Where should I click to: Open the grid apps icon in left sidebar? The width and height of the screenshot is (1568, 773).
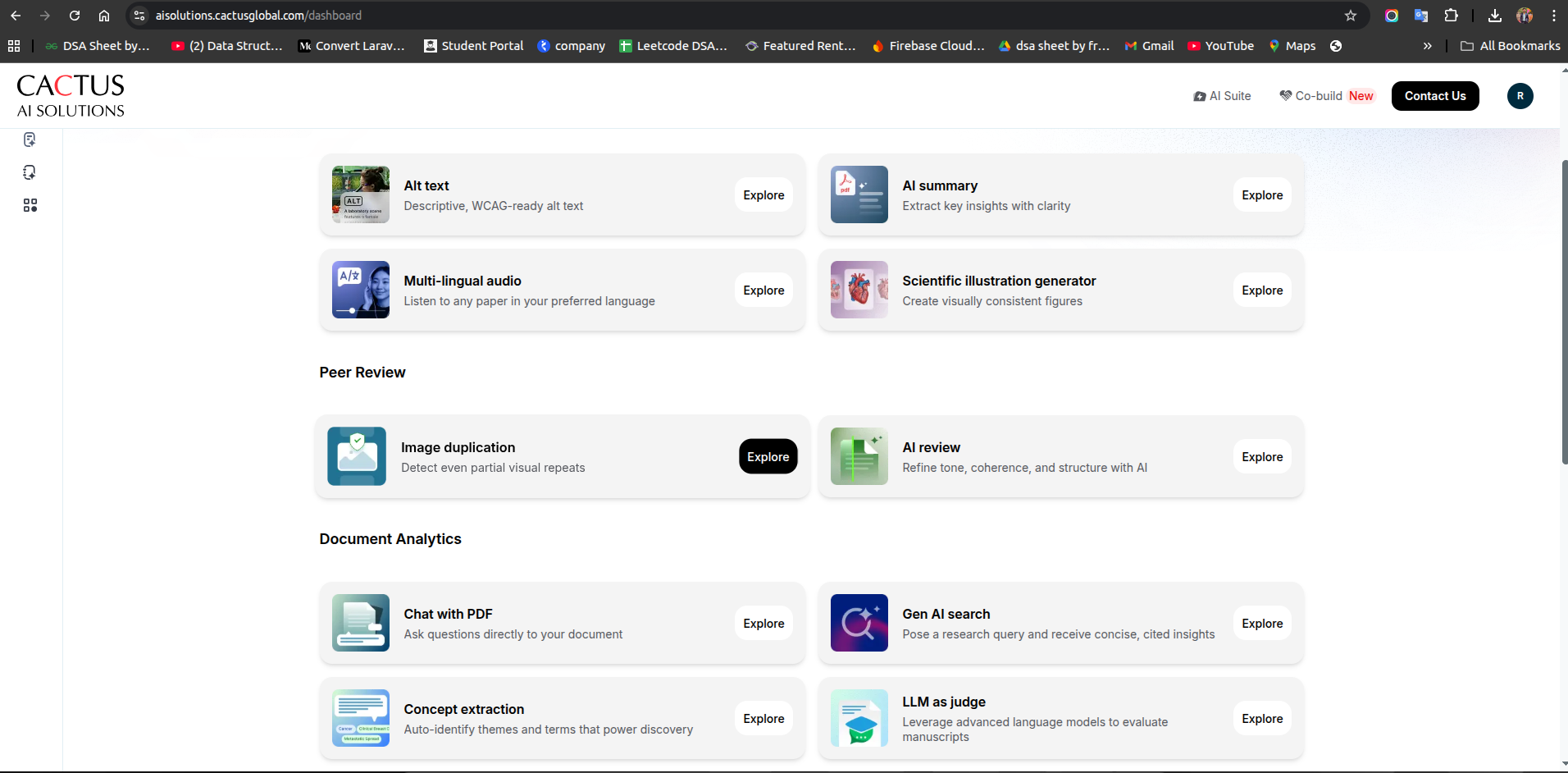point(30,205)
